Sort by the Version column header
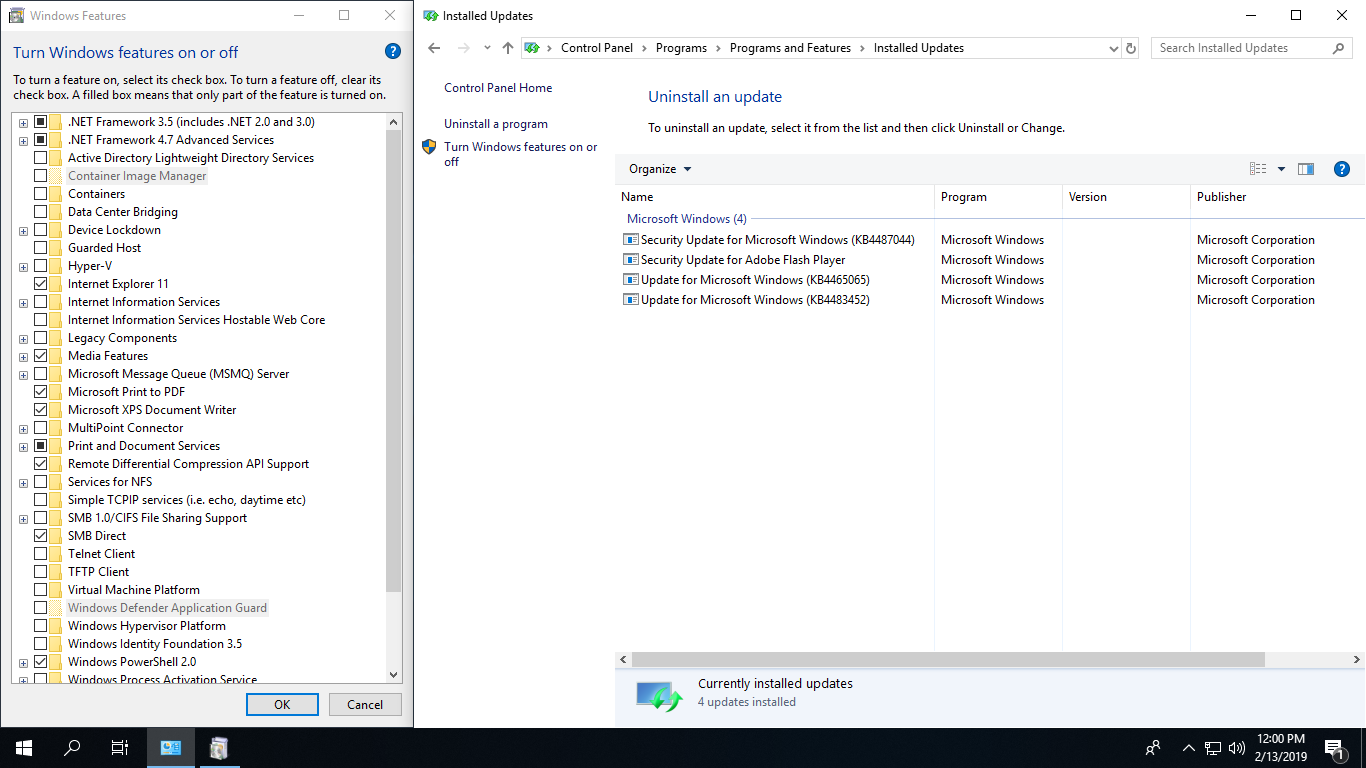The height and width of the screenshot is (768, 1366). coord(1127,197)
